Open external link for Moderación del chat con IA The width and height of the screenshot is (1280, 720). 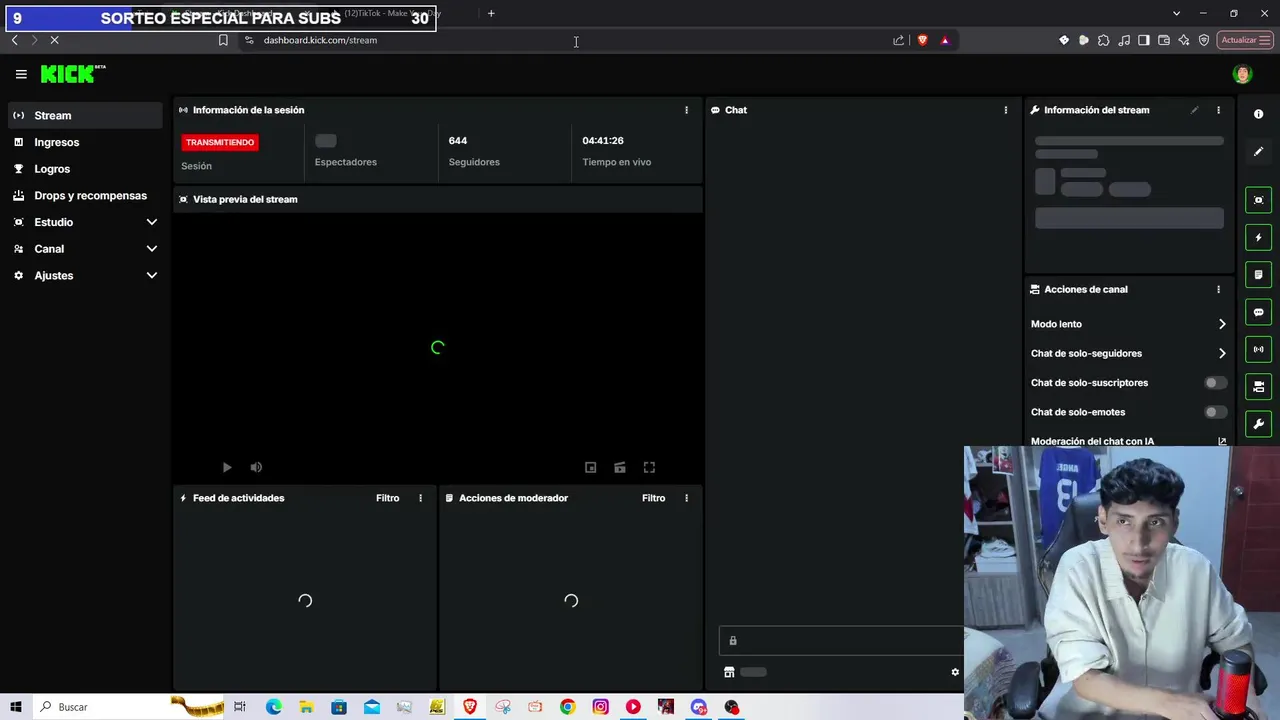pos(1222,441)
